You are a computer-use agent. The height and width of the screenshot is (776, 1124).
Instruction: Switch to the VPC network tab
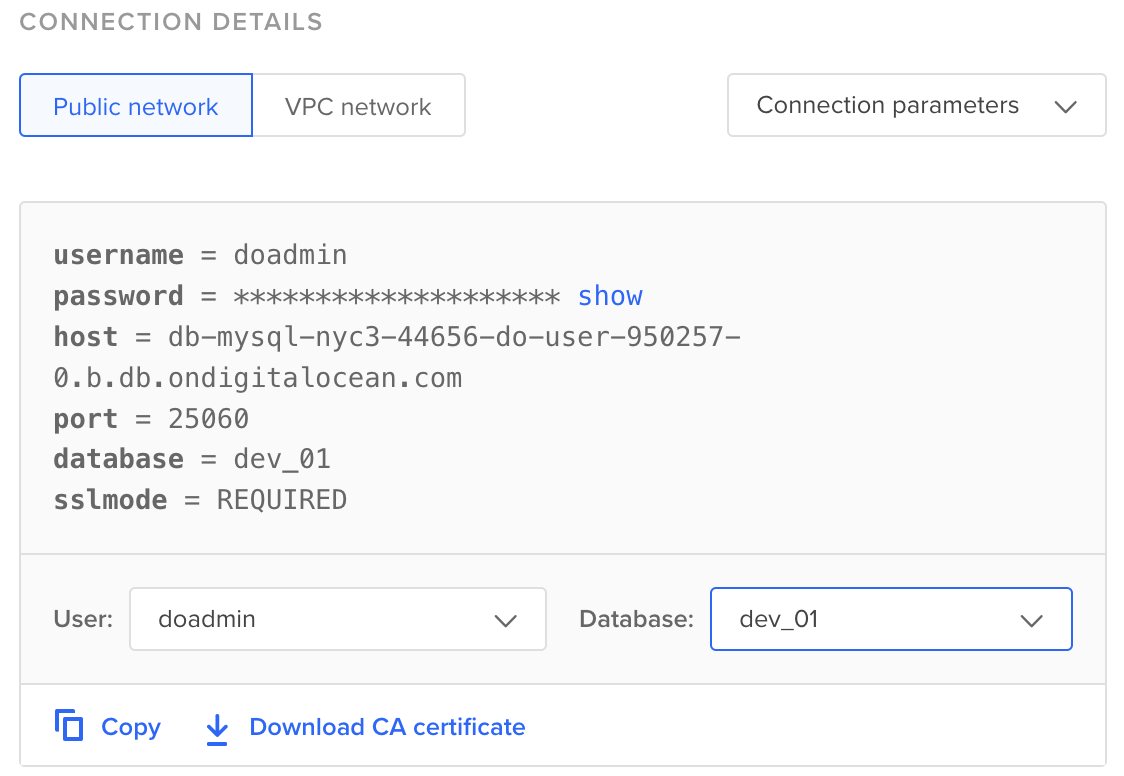(358, 105)
